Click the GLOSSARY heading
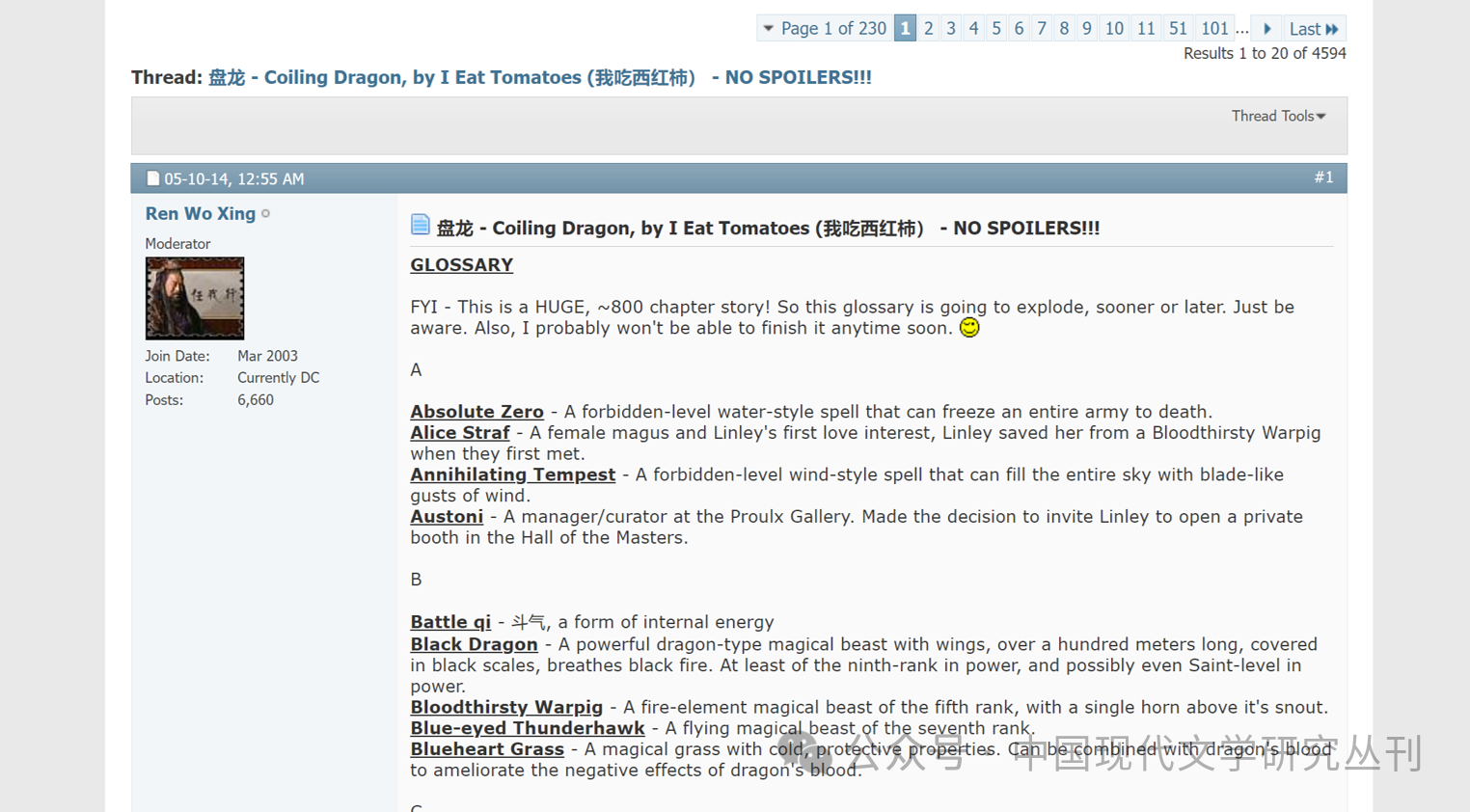 coord(461,265)
